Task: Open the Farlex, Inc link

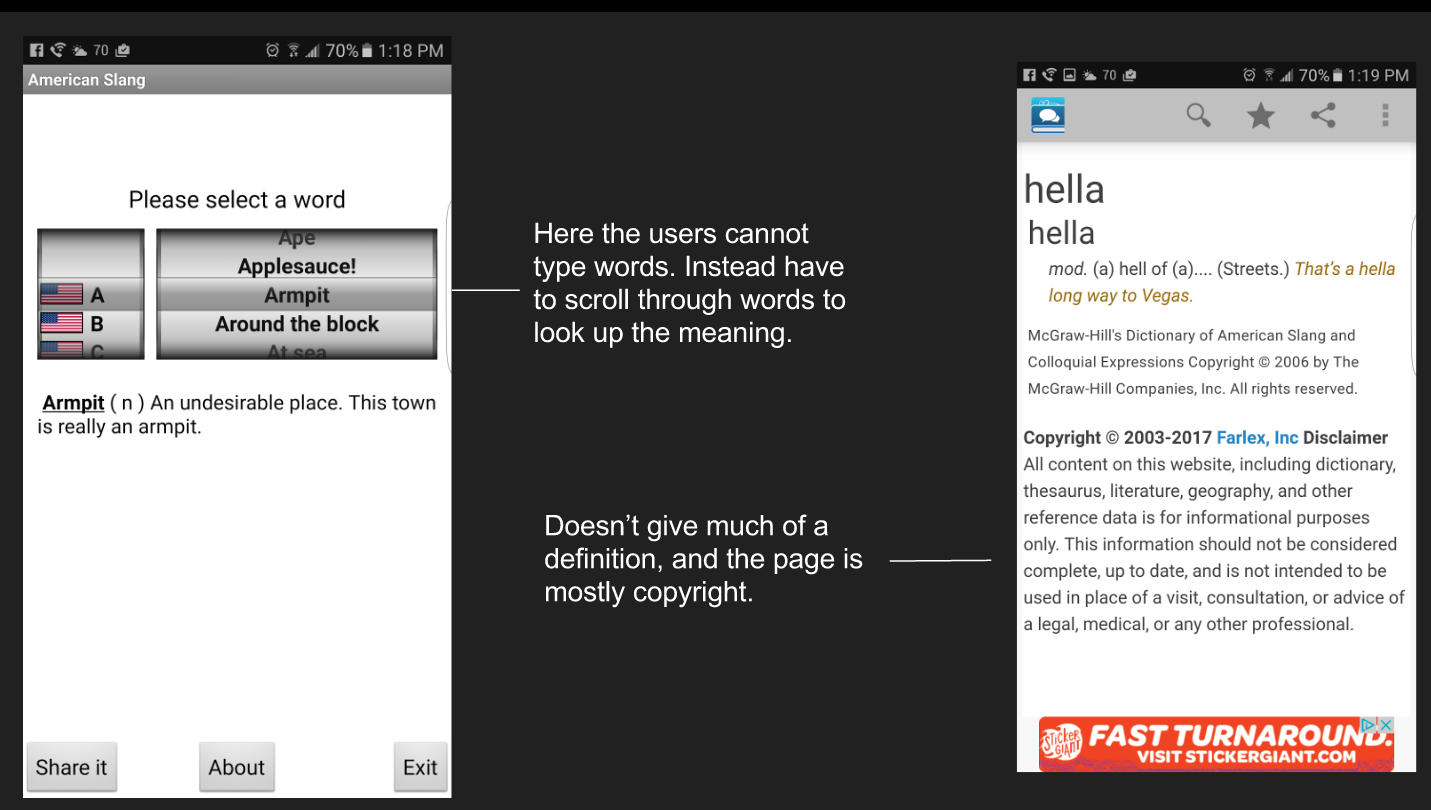Action: click(1257, 437)
